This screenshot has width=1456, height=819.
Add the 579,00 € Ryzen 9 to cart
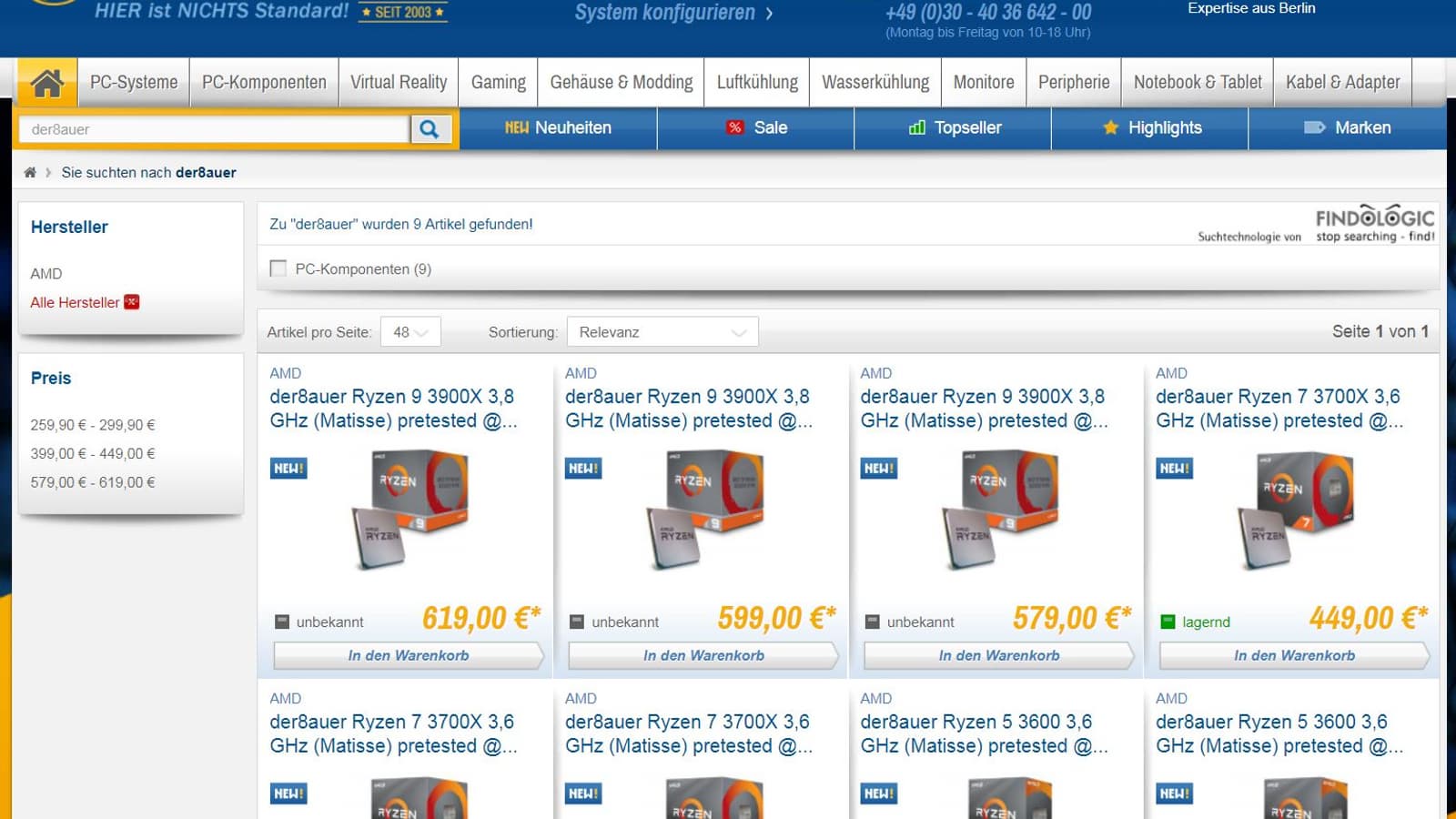tap(999, 655)
